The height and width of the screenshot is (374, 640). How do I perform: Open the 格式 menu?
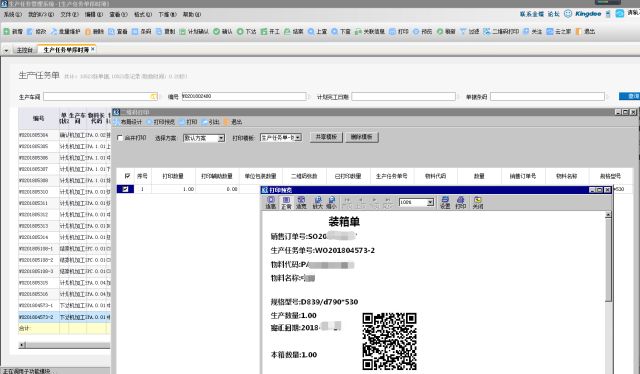click(143, 14)
